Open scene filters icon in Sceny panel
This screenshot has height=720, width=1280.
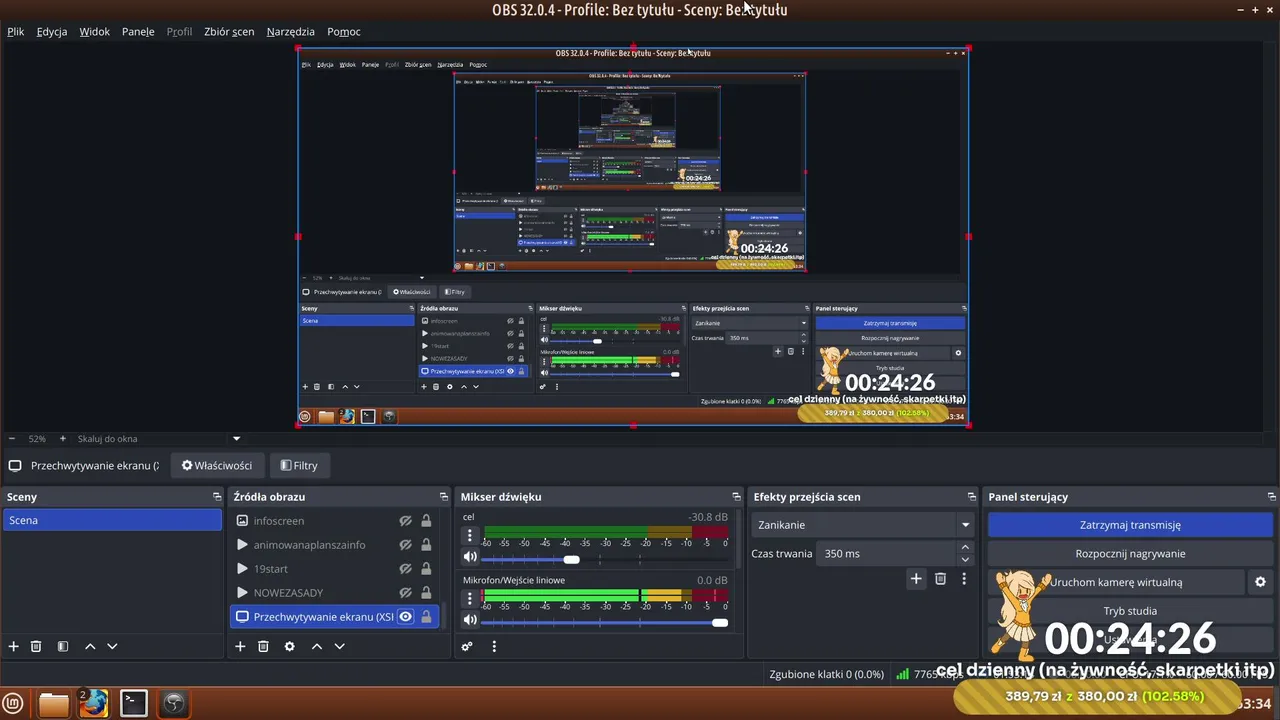(62, 646)
